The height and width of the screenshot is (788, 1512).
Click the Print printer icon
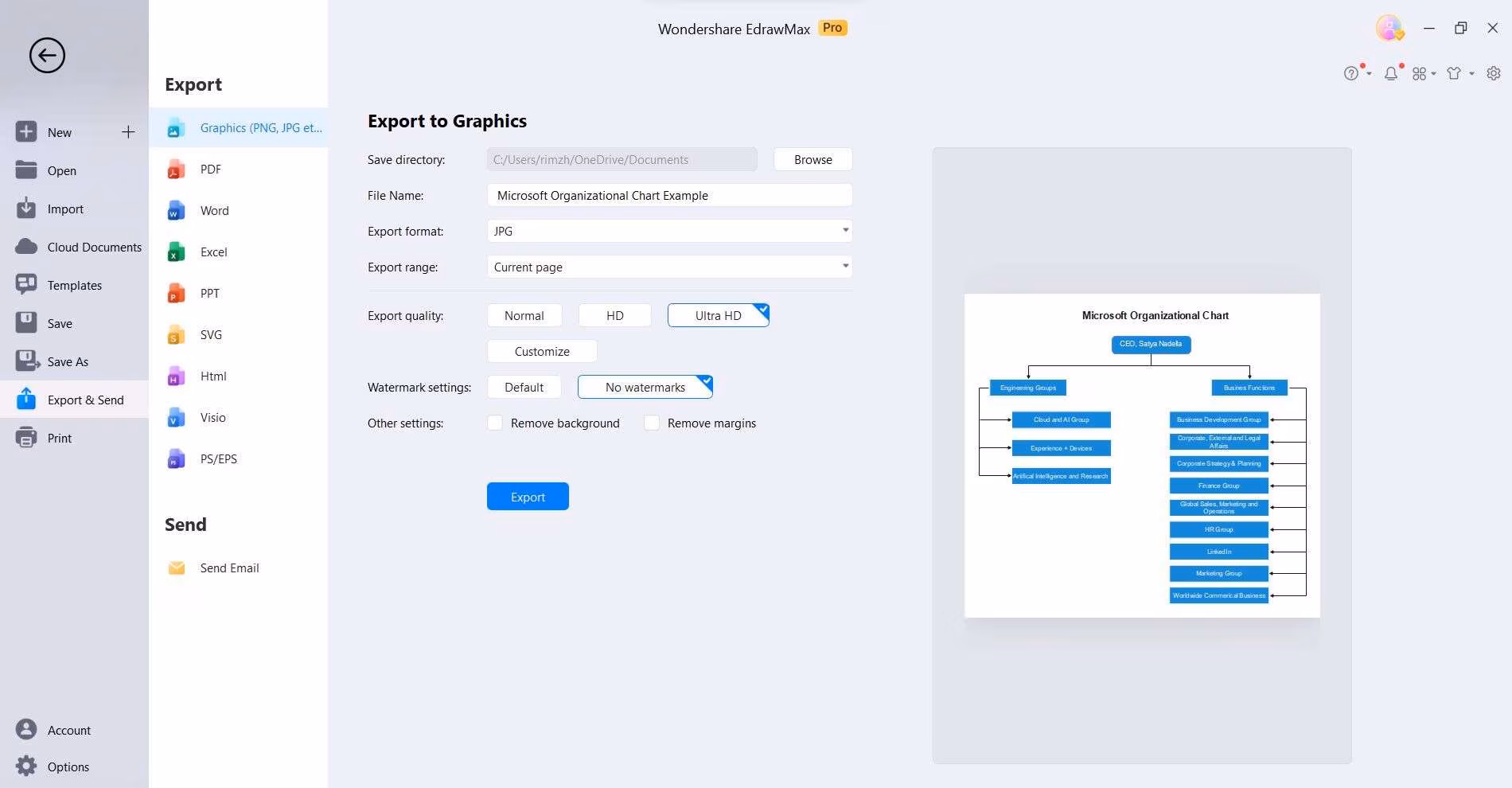(x=26, y=437)
